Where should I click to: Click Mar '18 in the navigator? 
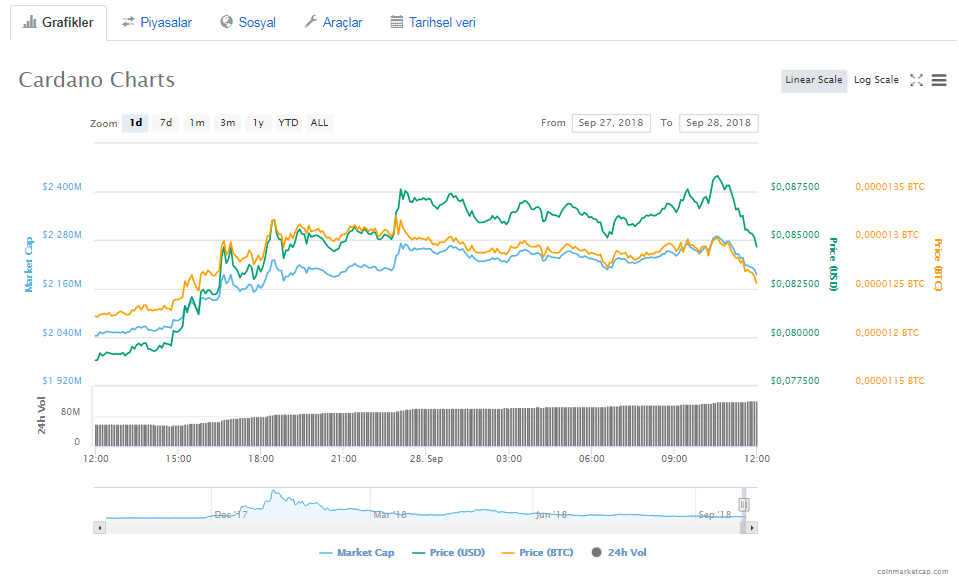coord(390,515)
